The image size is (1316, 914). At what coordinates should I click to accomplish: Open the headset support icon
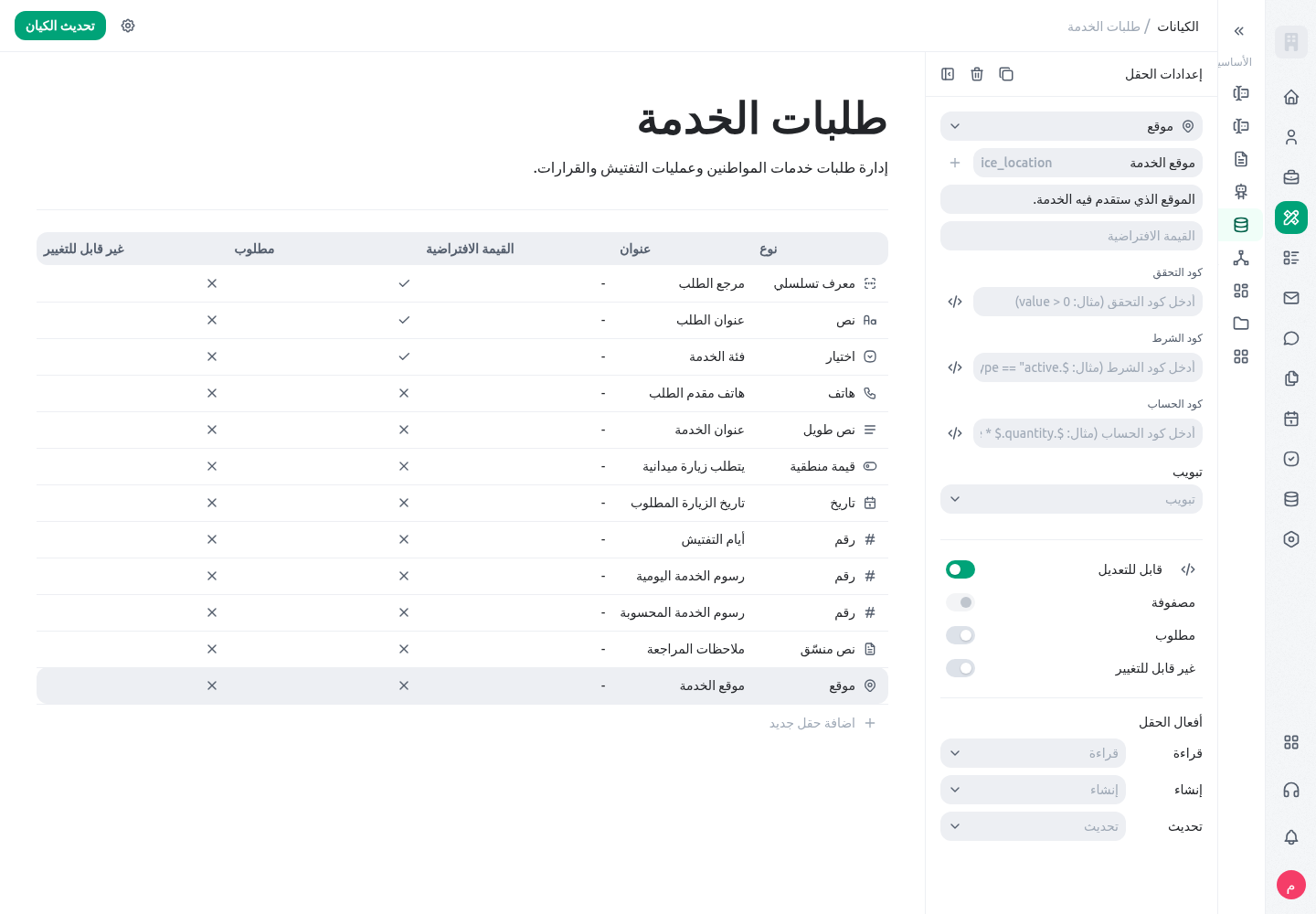coord(1291,790)
